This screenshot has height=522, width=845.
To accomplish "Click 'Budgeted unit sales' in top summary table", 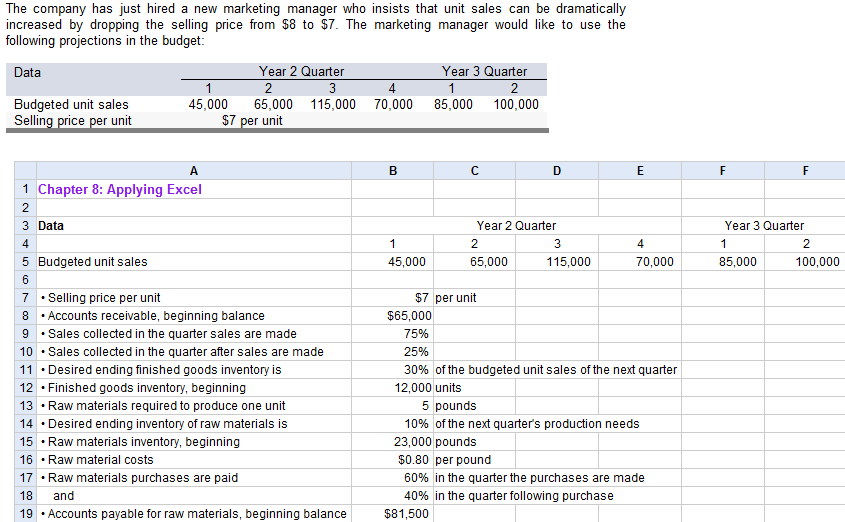I will [x=71, y=105].
